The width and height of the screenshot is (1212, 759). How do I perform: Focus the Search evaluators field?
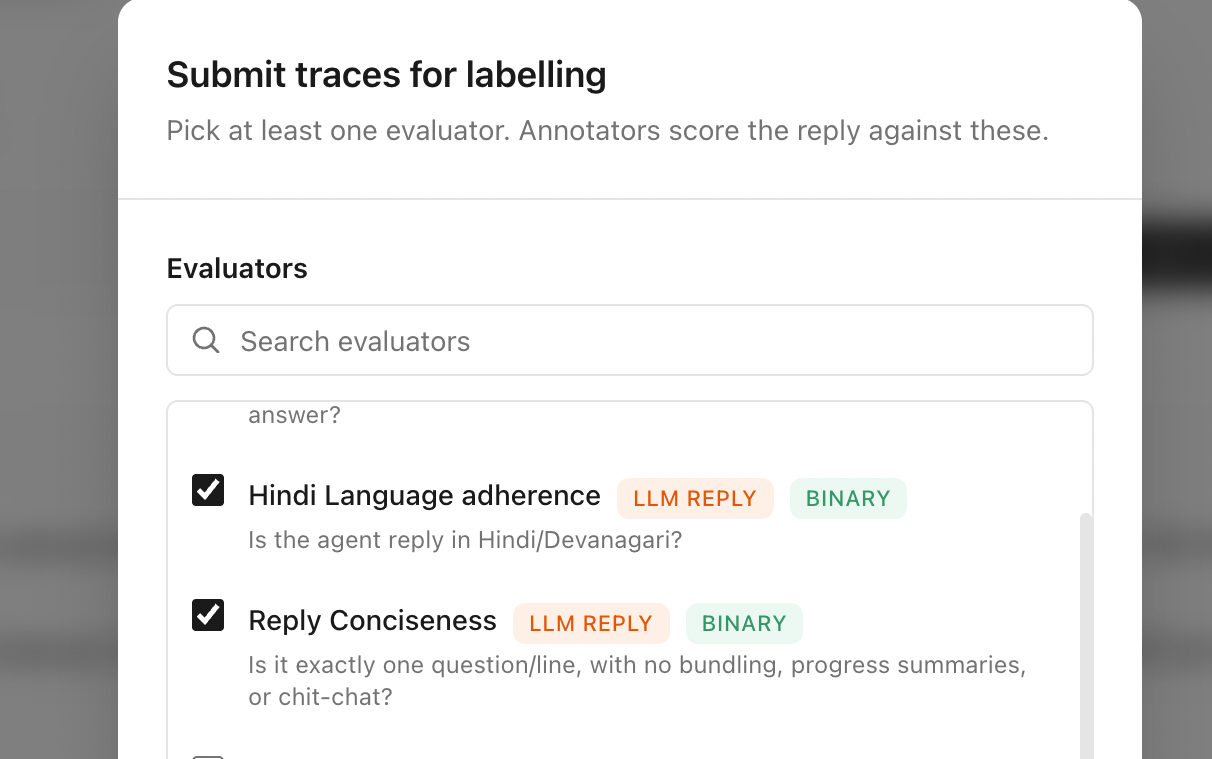(630, 340)
